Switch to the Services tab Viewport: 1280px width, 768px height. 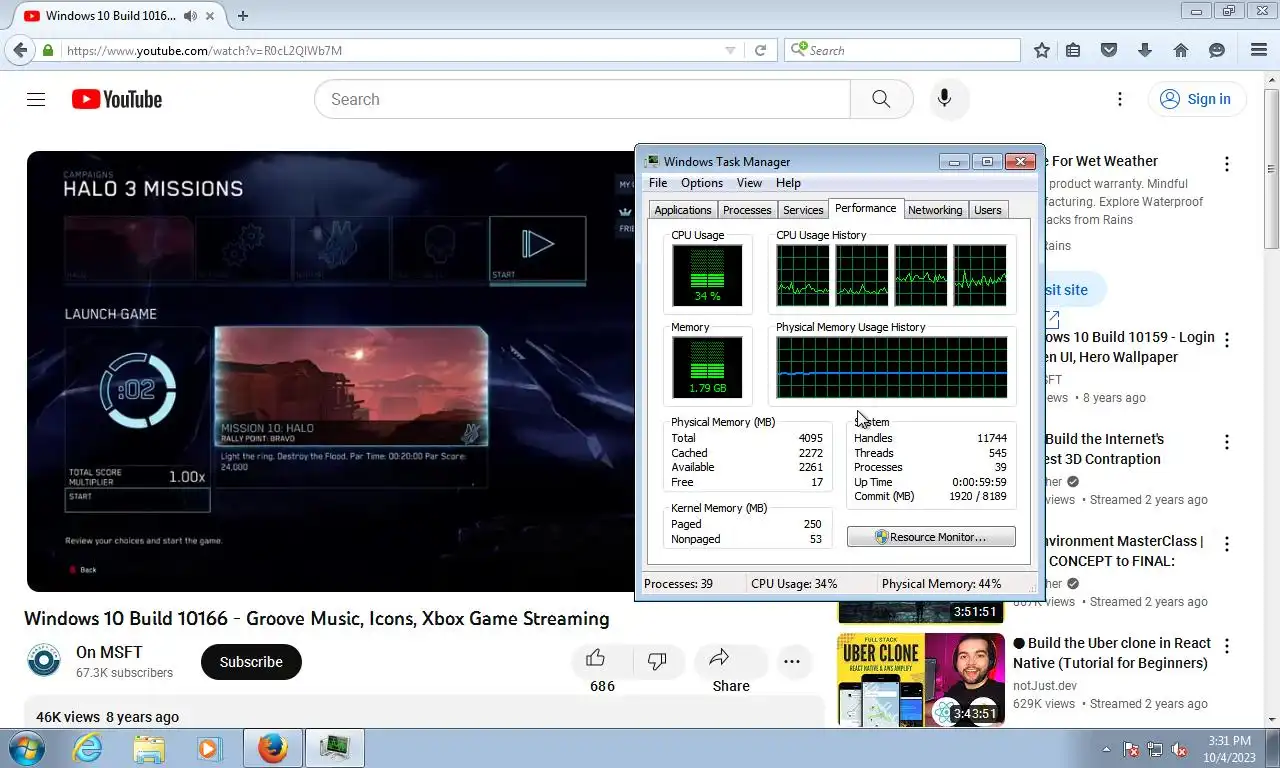pyautogui.click(x=803, y=210)
